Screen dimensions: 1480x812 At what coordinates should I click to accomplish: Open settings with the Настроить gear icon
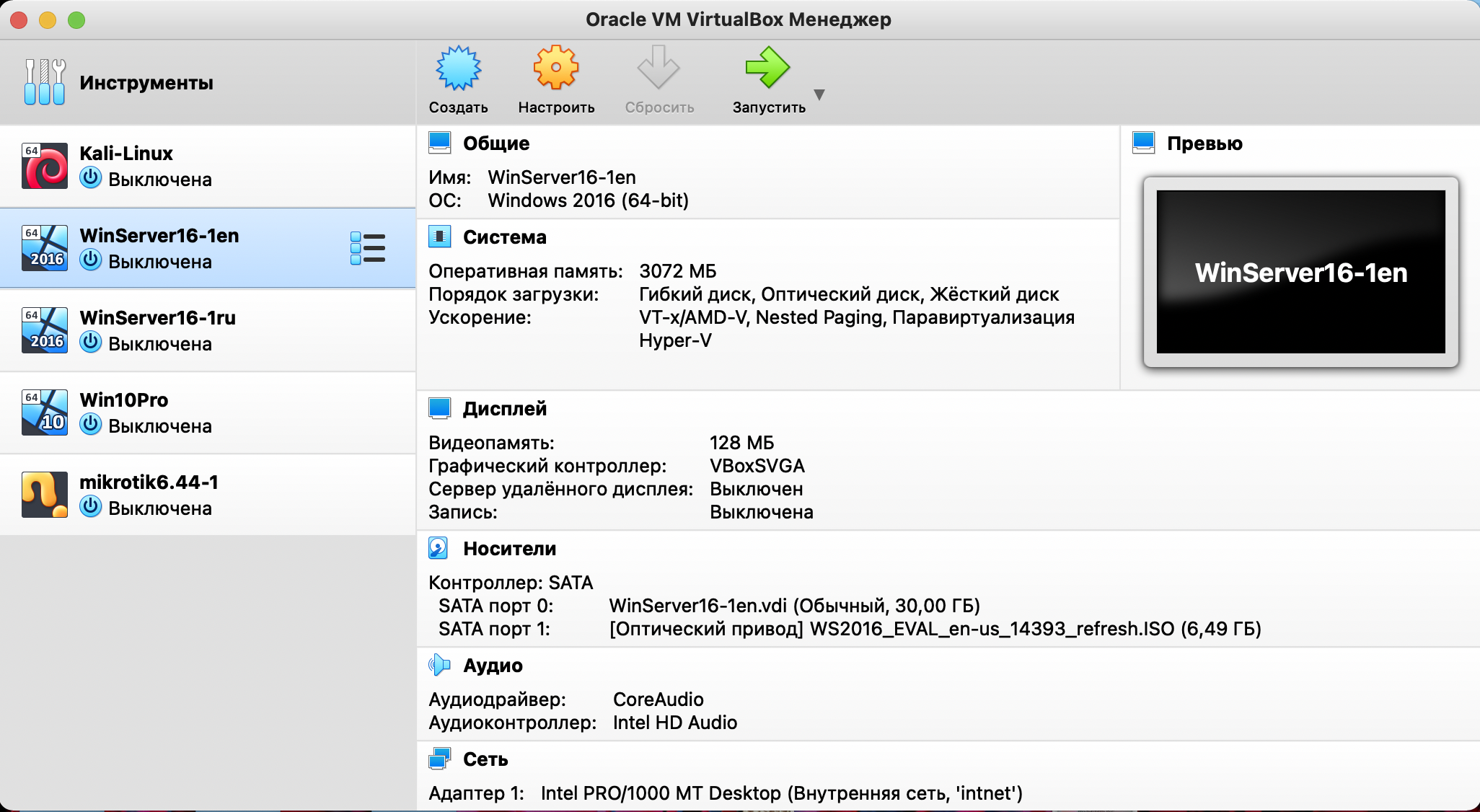556,68
